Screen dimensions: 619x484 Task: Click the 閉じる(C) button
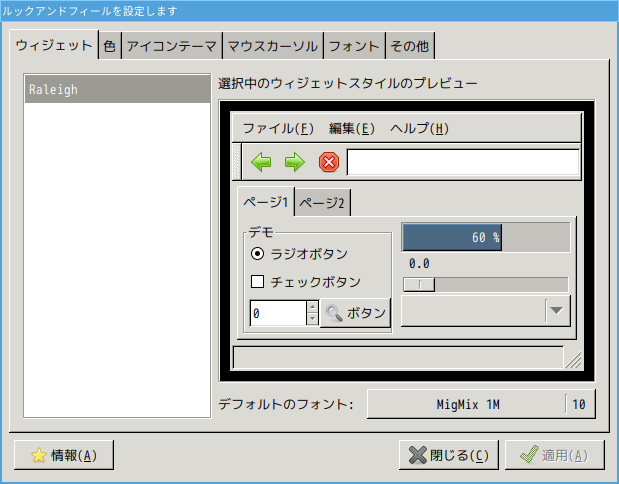click(449, 455)
